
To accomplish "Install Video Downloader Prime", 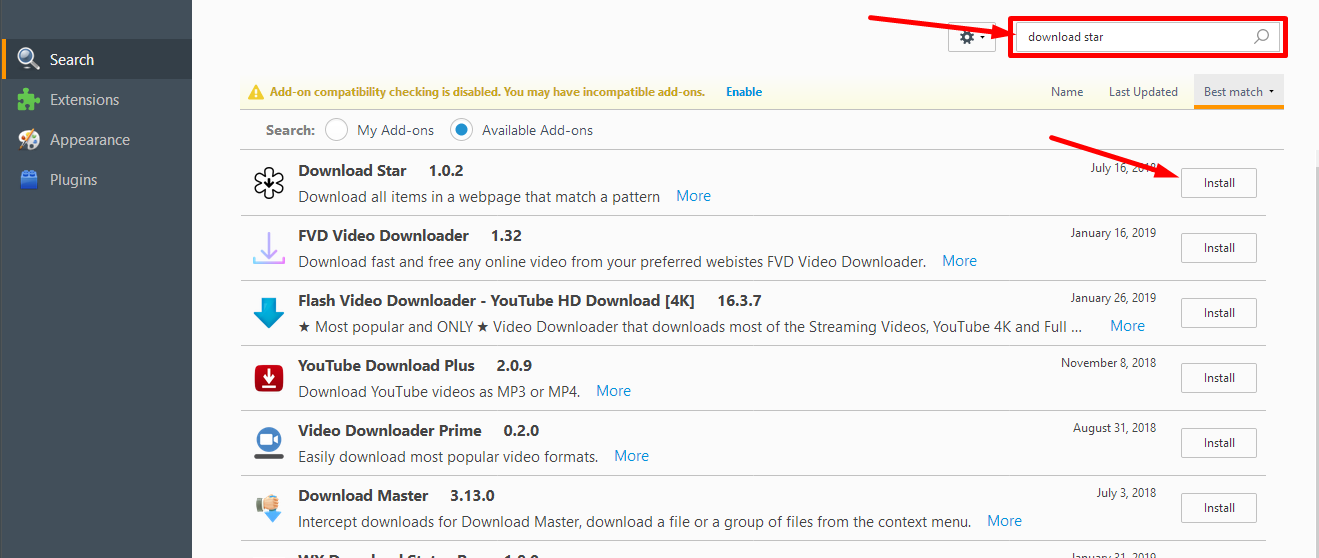I will 1219,443.
